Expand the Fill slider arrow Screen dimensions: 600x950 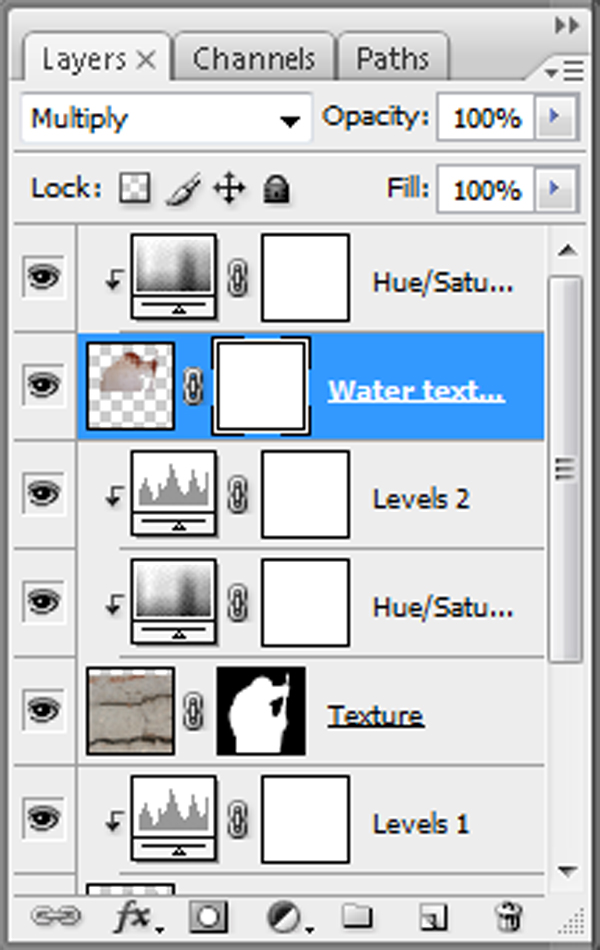(x=553, y=188)
